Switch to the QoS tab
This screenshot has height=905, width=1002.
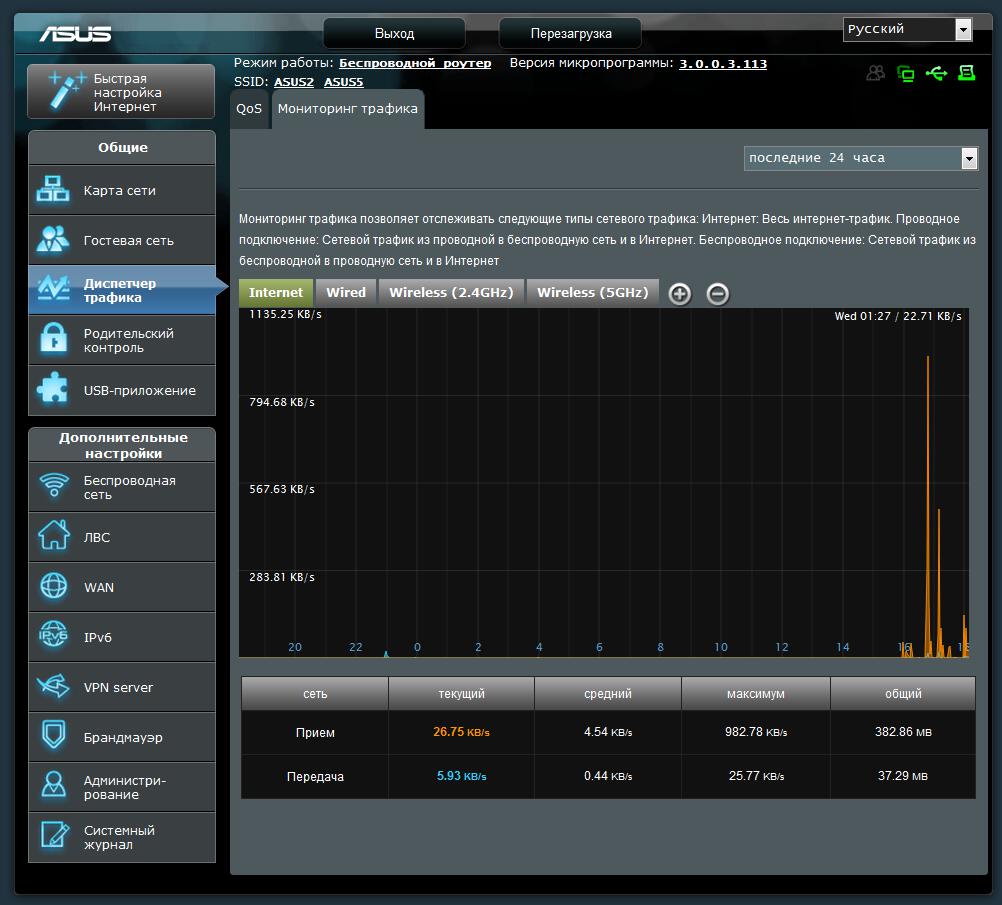coord(249,109)
